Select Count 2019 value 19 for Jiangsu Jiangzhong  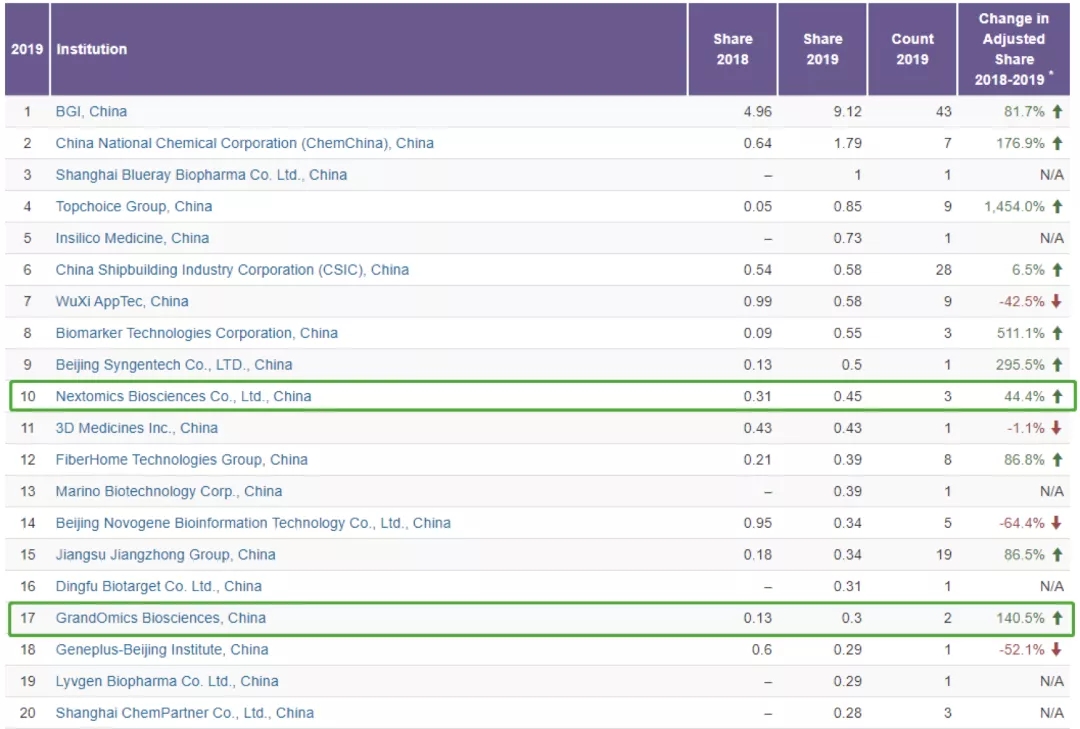[944, 555]
